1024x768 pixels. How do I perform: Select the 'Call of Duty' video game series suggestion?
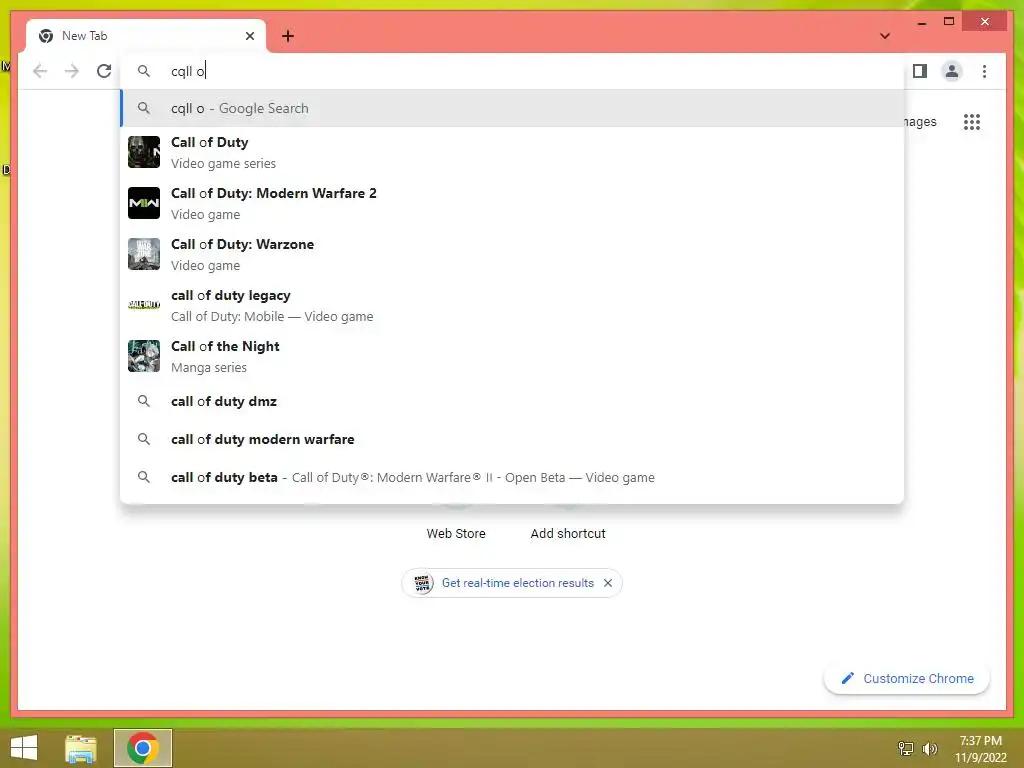coord(513,152)
